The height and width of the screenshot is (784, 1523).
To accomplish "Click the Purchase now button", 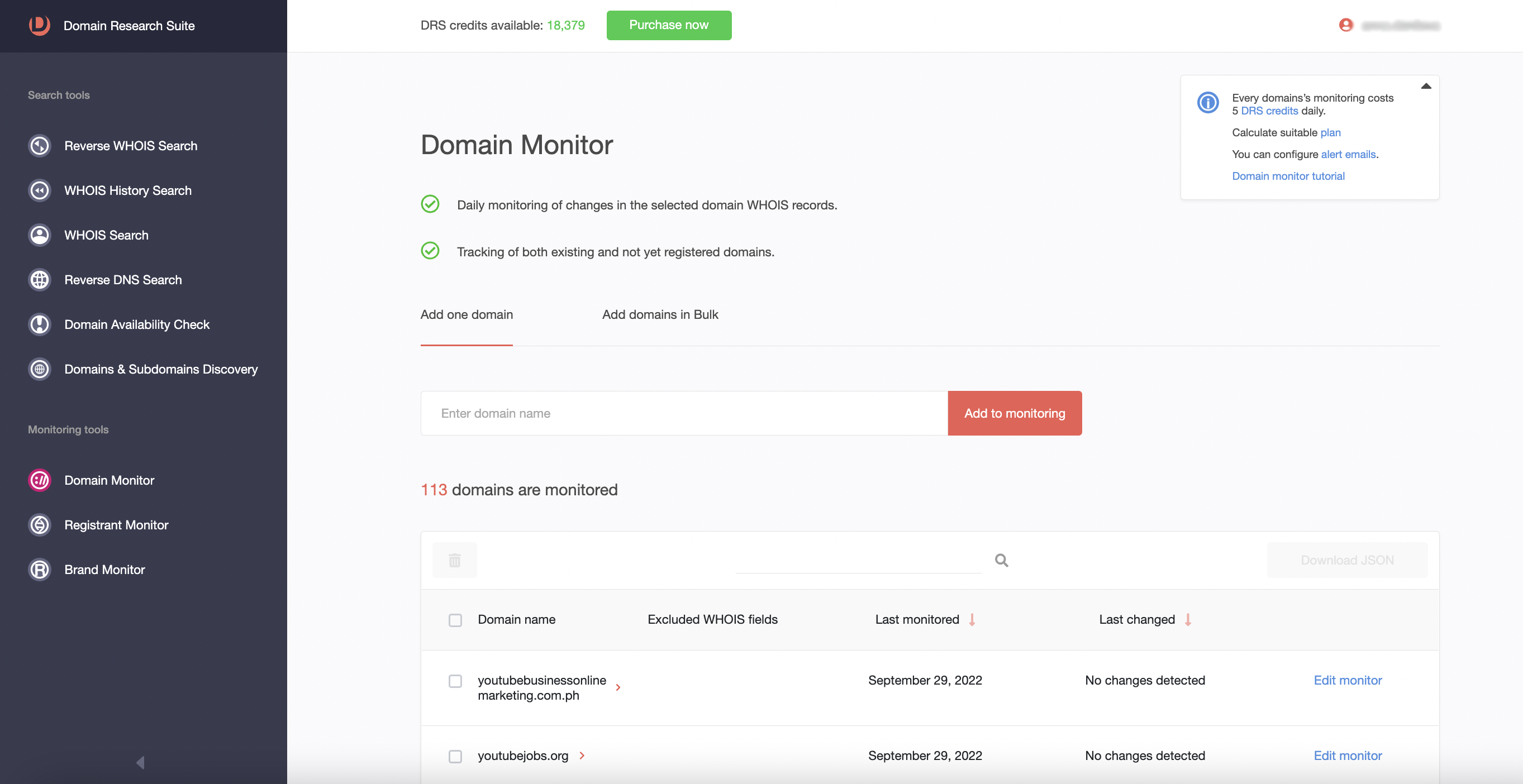I will coord(669,25).
